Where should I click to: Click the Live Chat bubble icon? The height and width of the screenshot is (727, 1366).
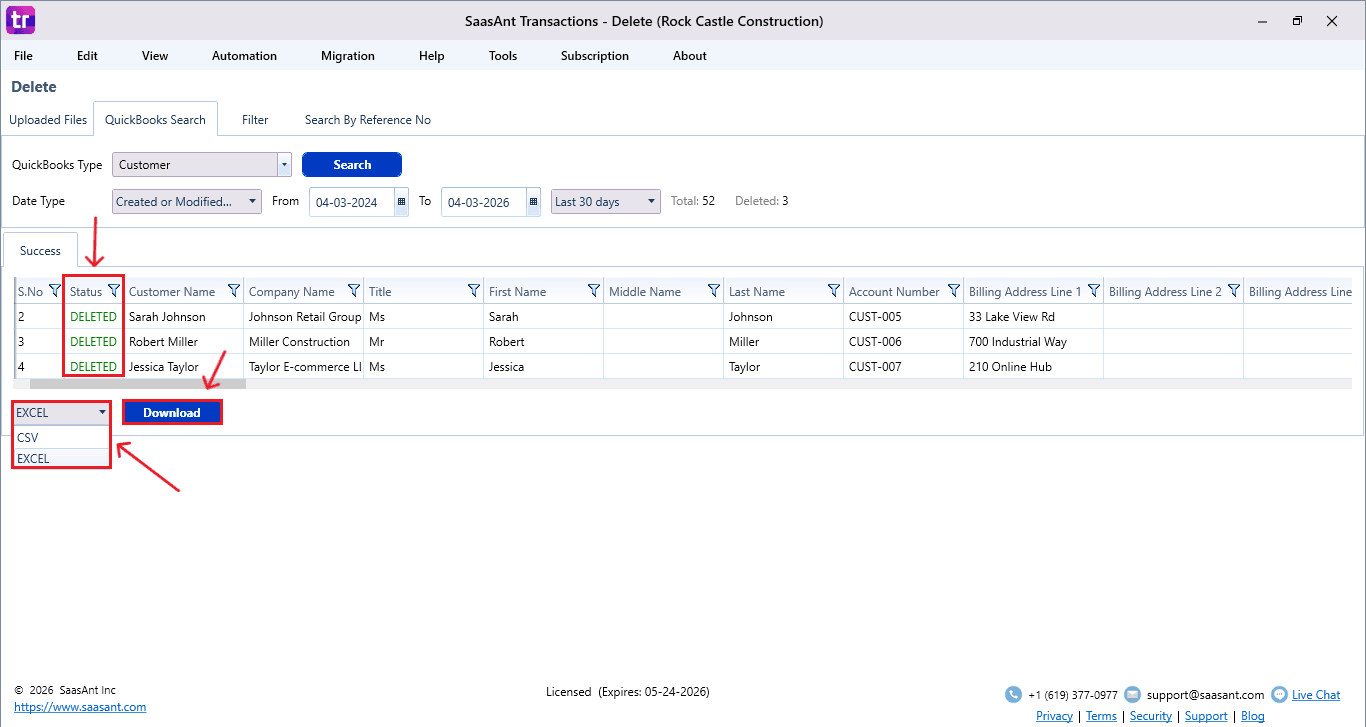pos(1279,694)
